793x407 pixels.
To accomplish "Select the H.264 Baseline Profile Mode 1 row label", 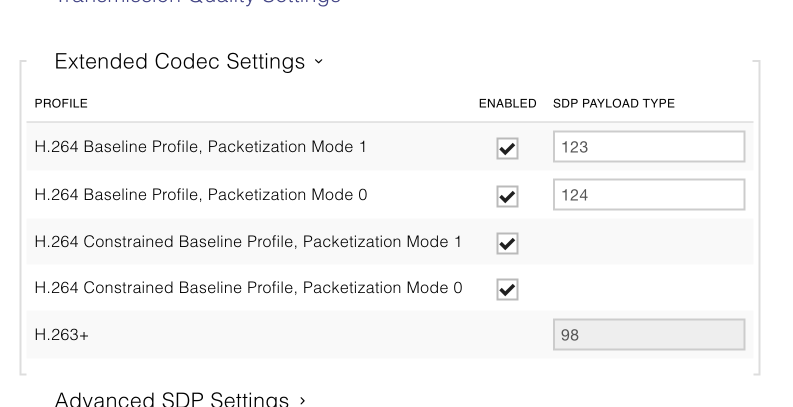I will click(200, 147).
